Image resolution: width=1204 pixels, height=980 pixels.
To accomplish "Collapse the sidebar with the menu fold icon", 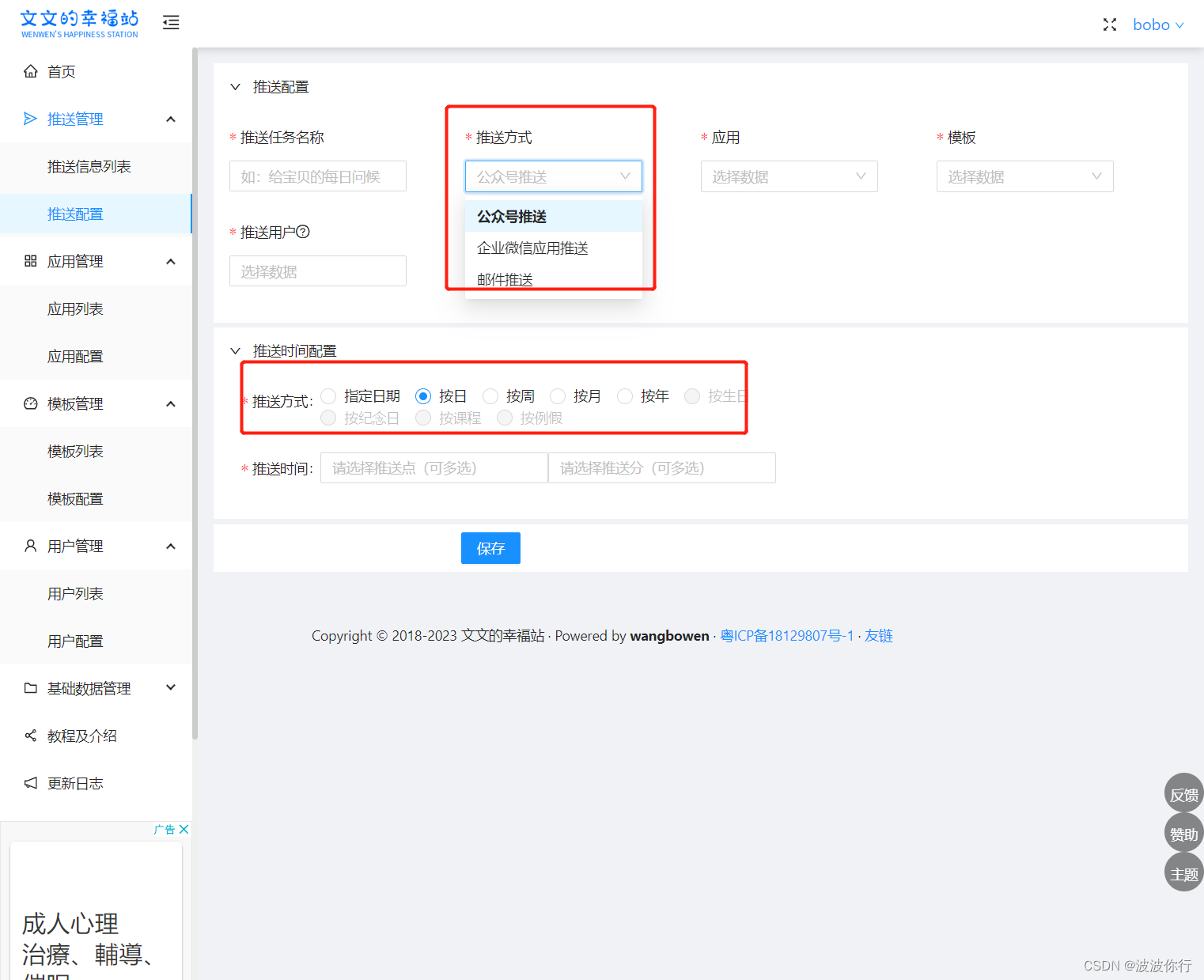I will (x=171, y=23).
